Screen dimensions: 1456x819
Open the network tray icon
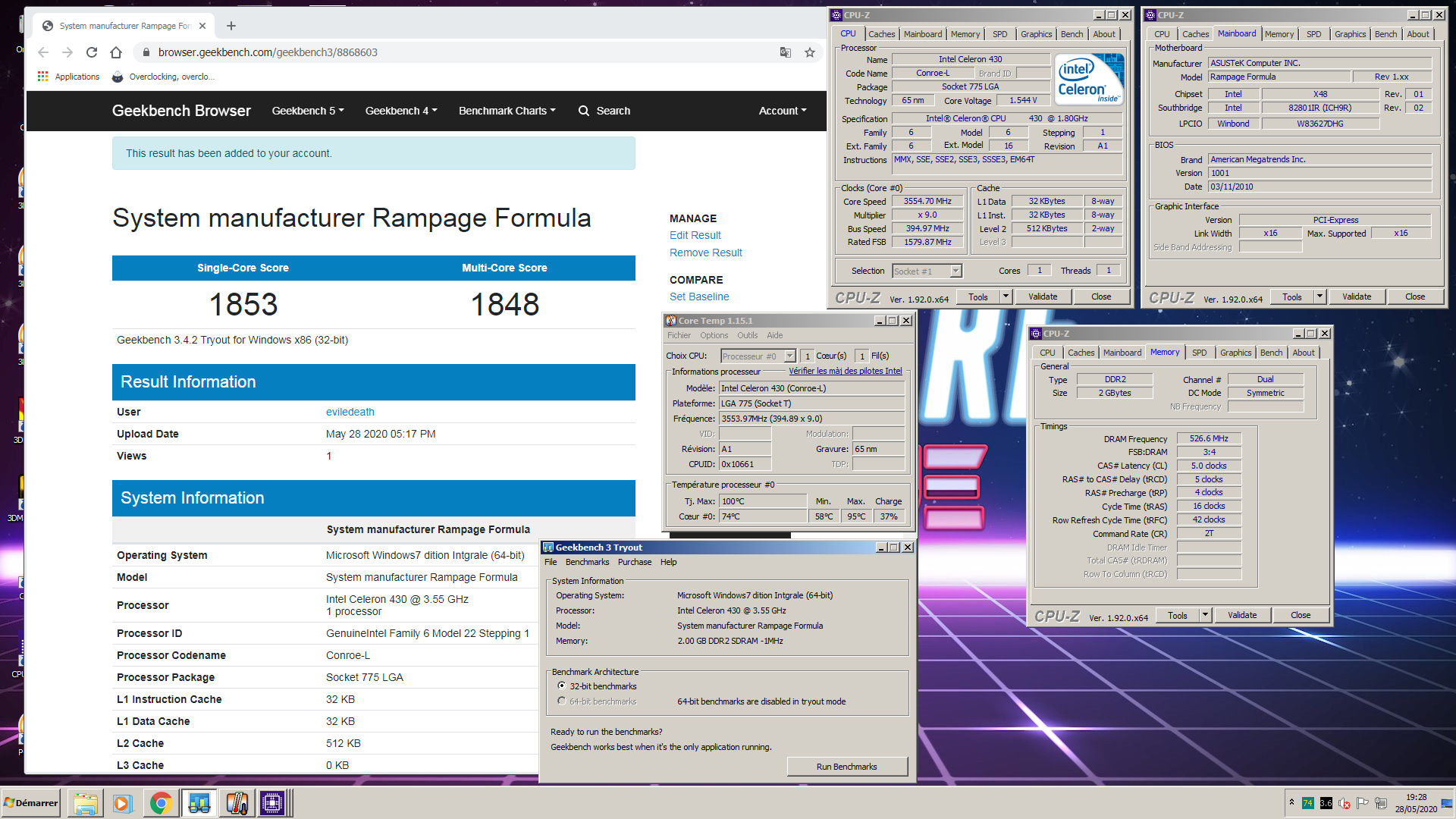point(1380,803)
